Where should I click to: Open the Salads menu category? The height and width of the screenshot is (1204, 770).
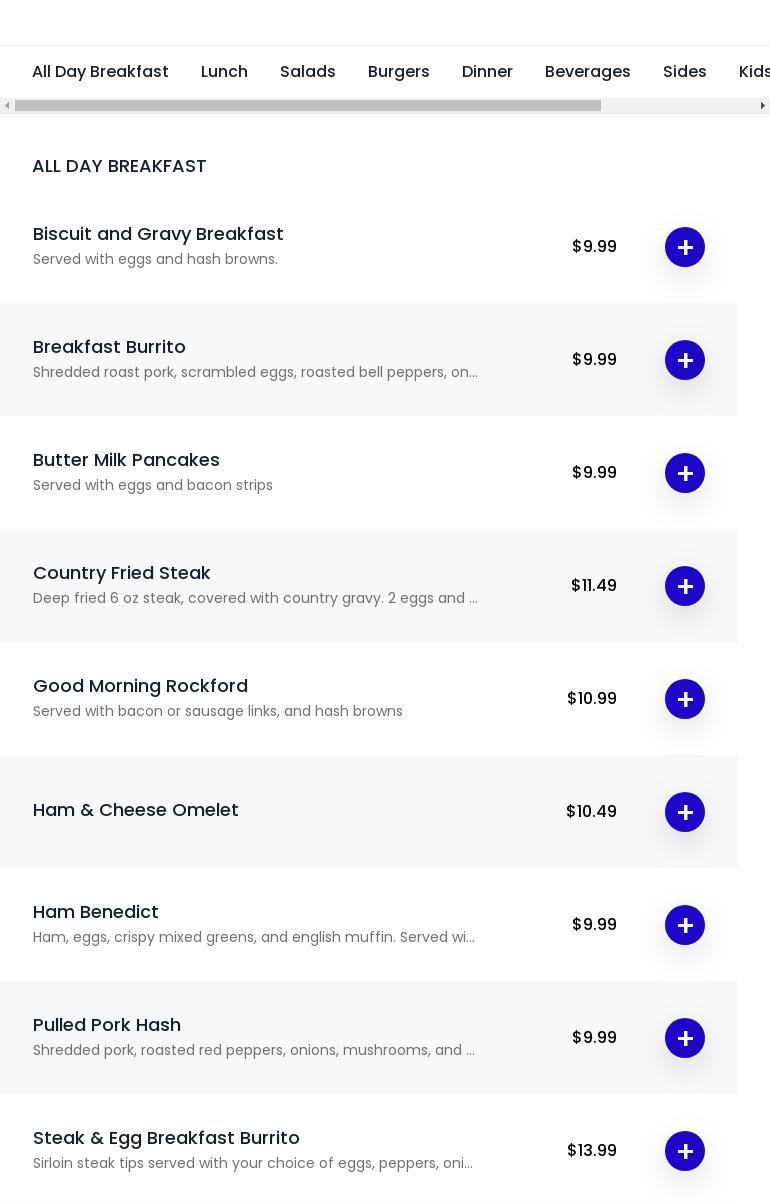307,72
